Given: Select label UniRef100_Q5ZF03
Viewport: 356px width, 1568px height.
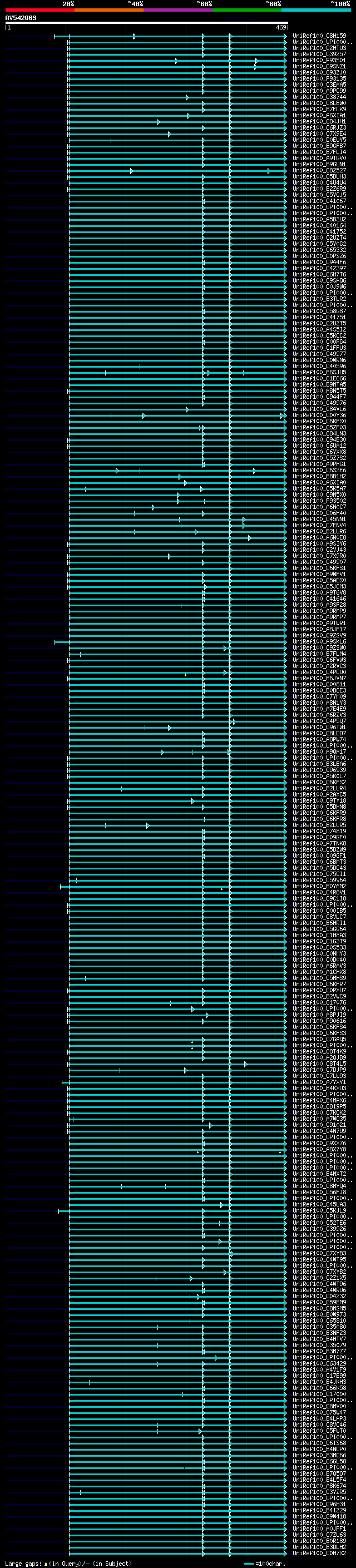Looking at the screenshot, I should pyautogui.click(x=319, y=427).
